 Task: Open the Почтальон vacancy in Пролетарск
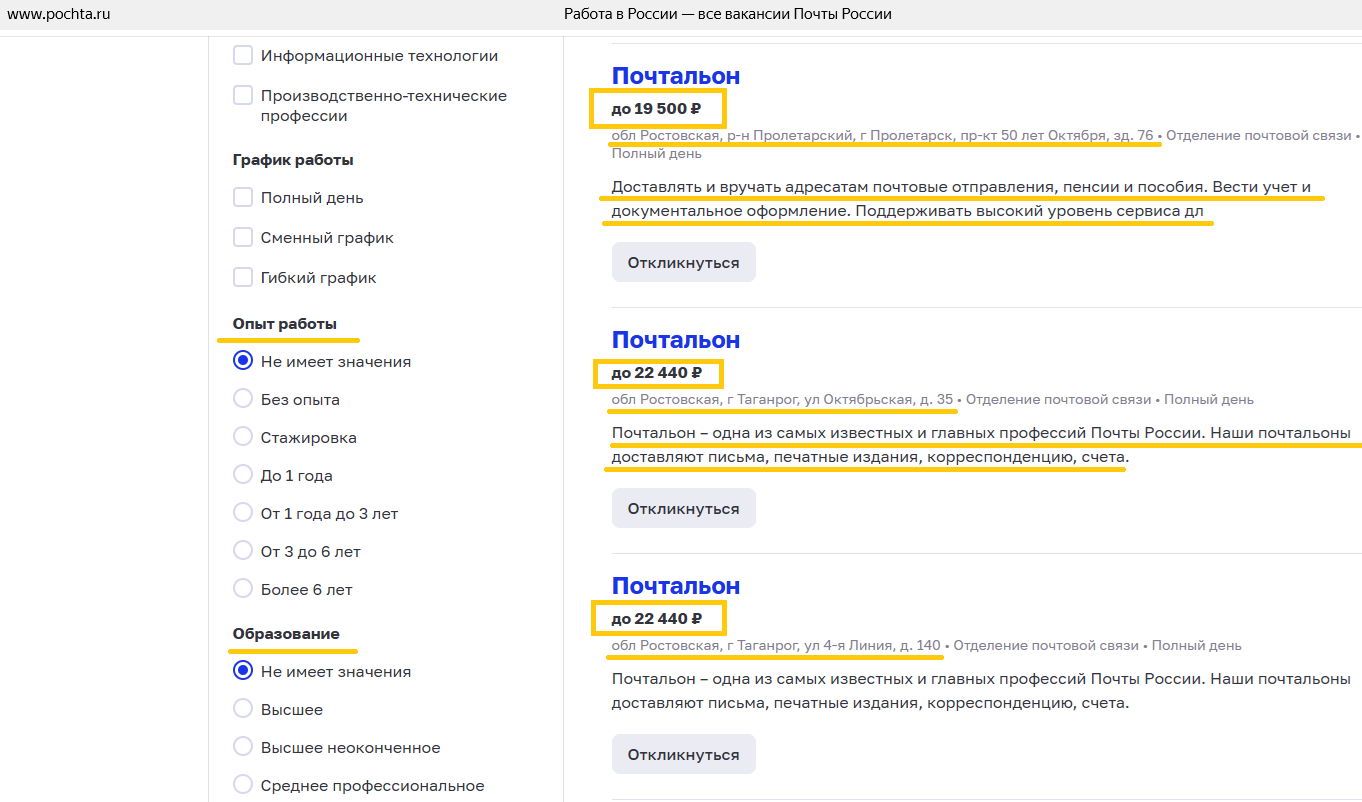[x=676, y=76]
